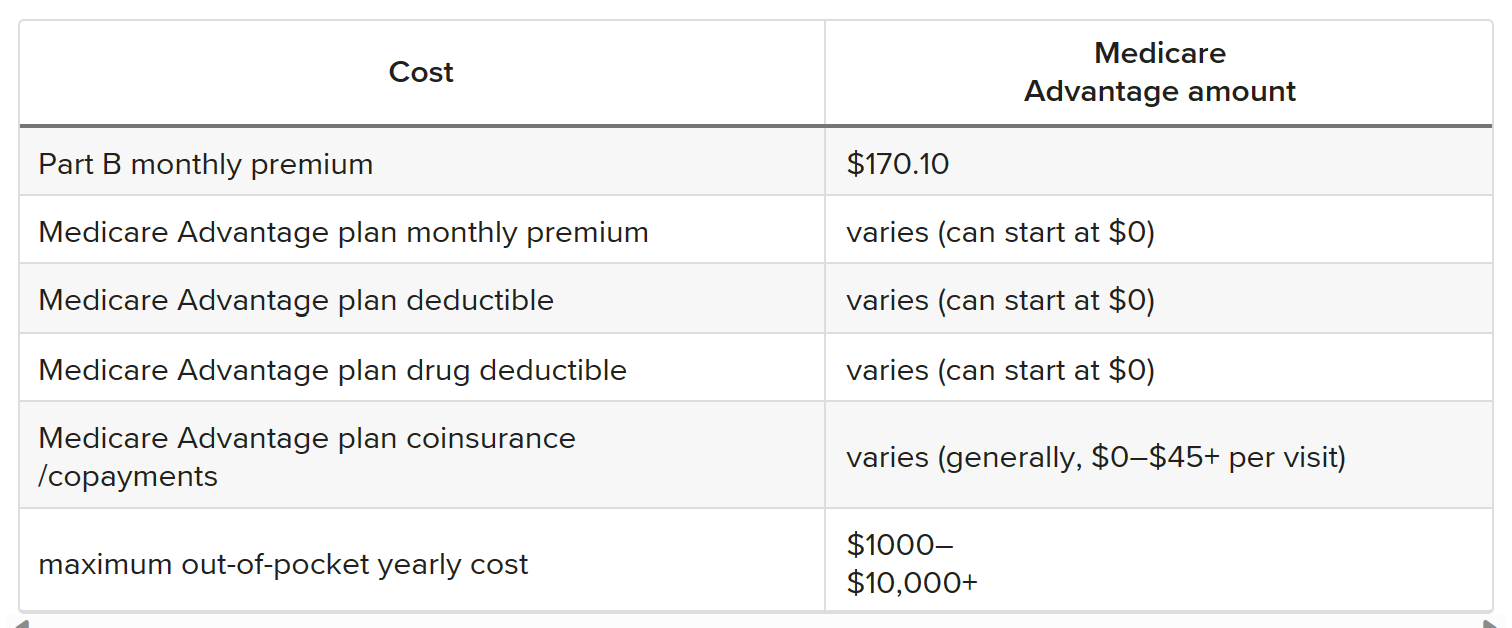Click the right scroll arrow of the horizontal scrollbar
The image size is (1512, 628).
(x=1490, y=623)
